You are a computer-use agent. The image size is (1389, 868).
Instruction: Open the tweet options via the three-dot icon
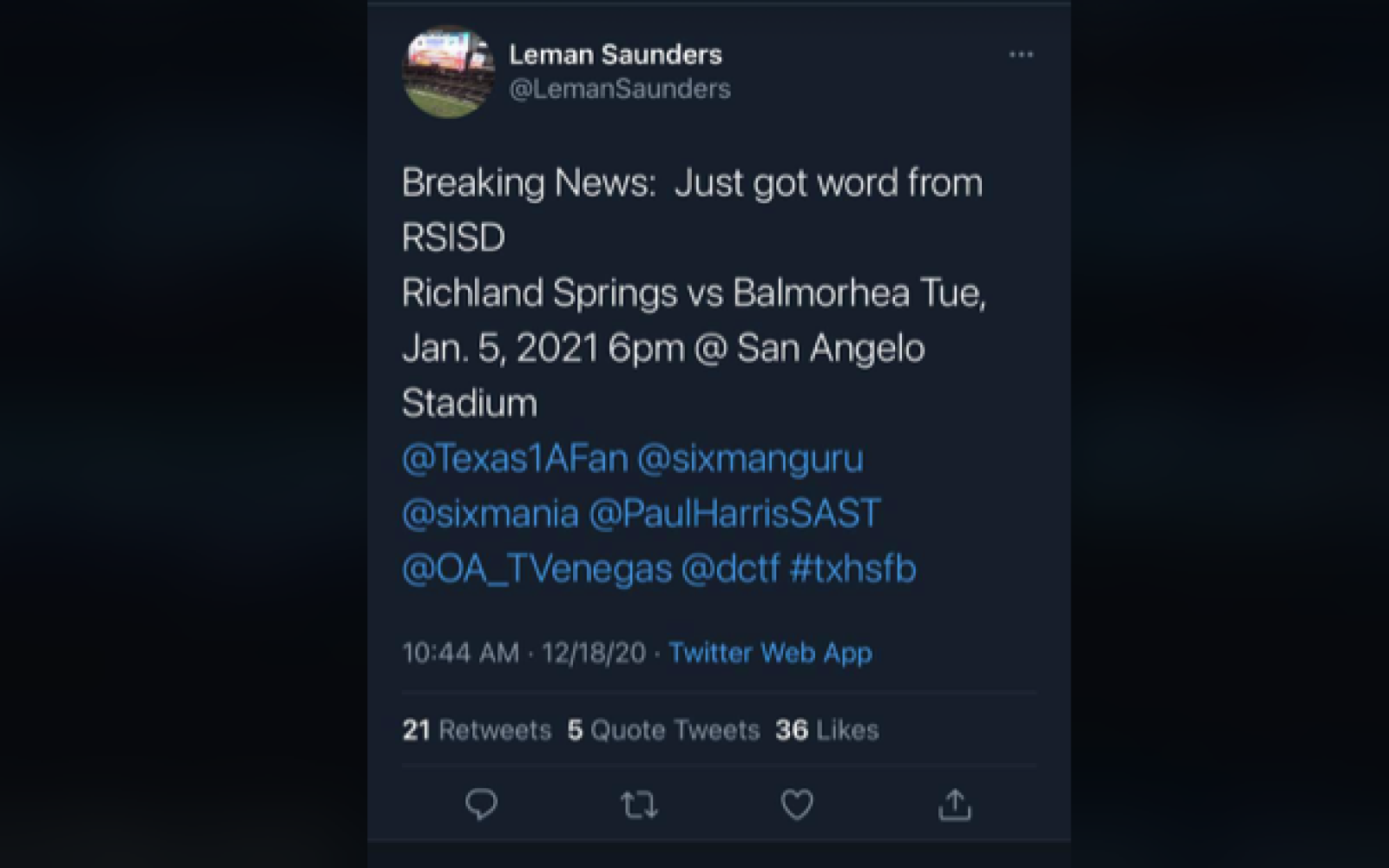1022,54
